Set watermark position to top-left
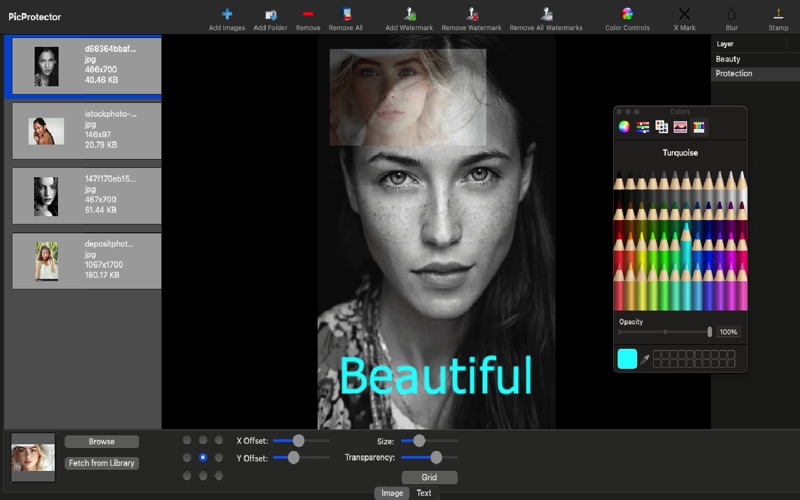This screenshot has height=500, width=800. click(187, 440)
